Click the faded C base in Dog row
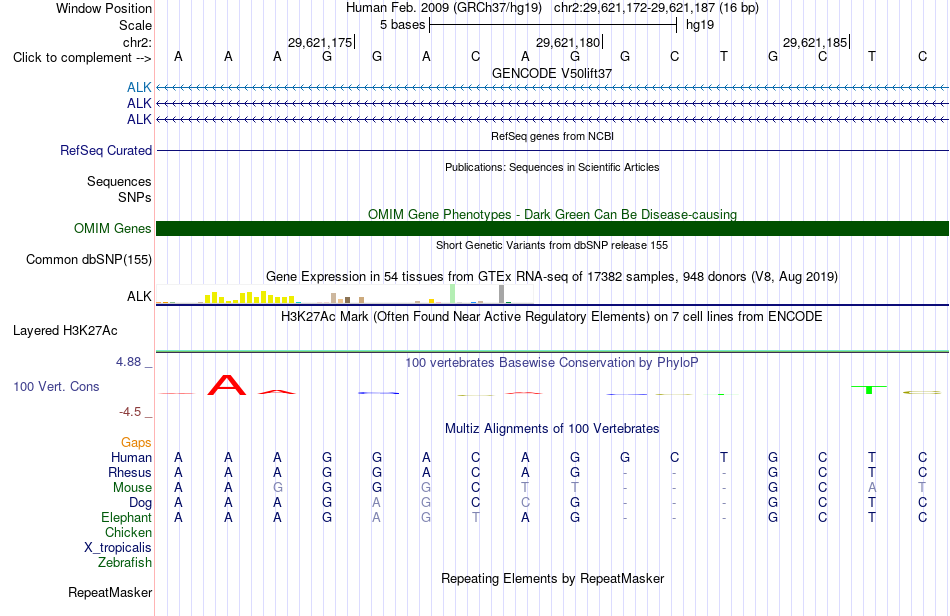The height and width of the screenshot is (616, 950). pos(525,503)
